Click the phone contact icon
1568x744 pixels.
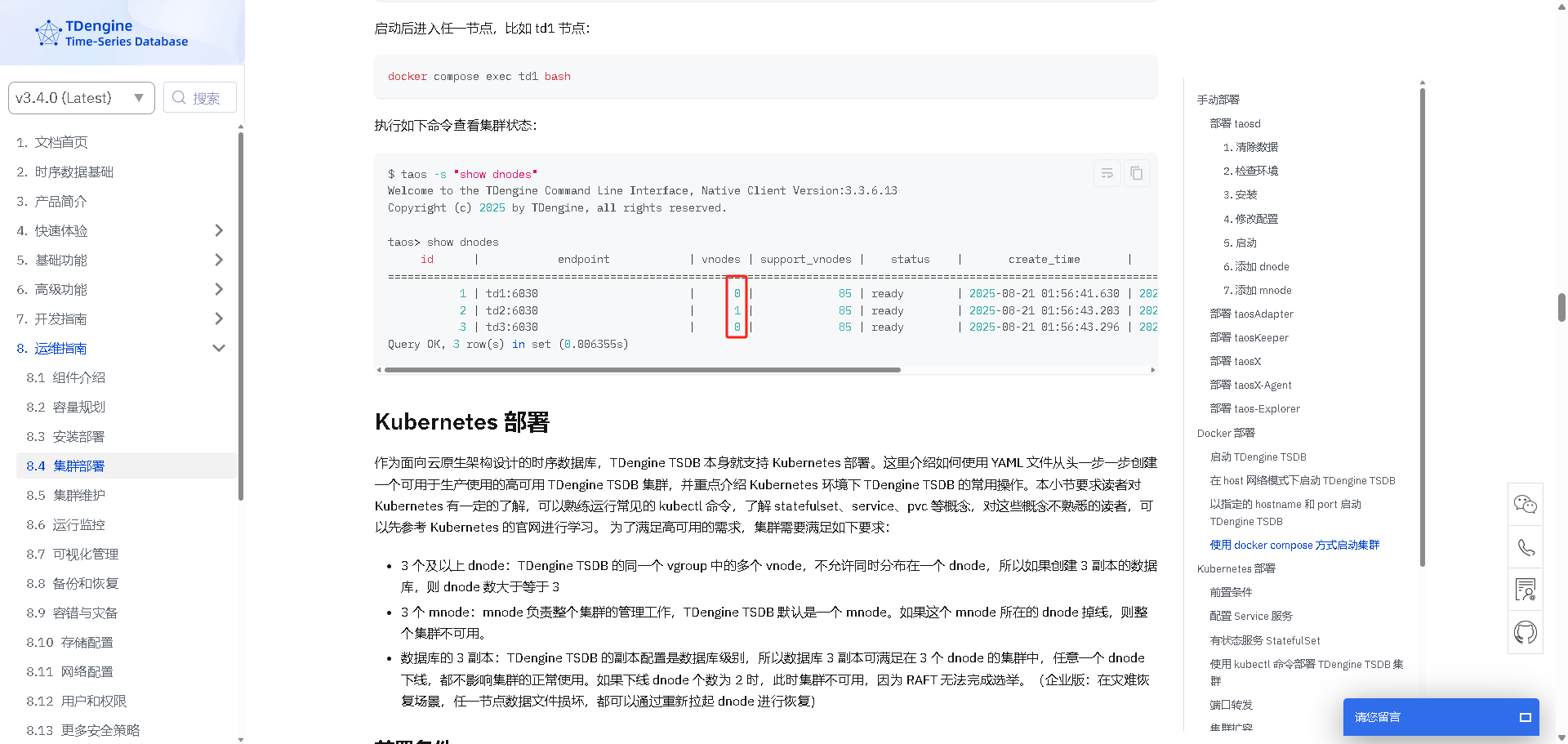pyautogui.click(x=1525, y=547)
